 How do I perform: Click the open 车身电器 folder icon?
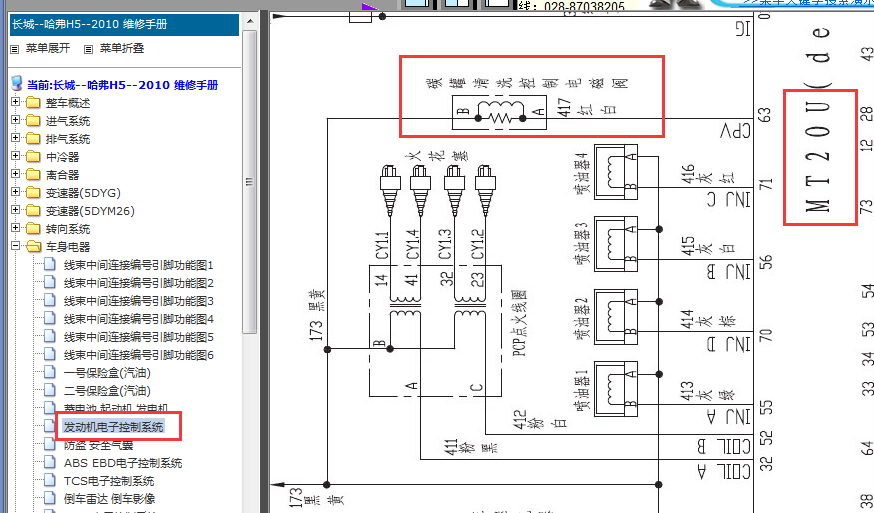point(33,246)
